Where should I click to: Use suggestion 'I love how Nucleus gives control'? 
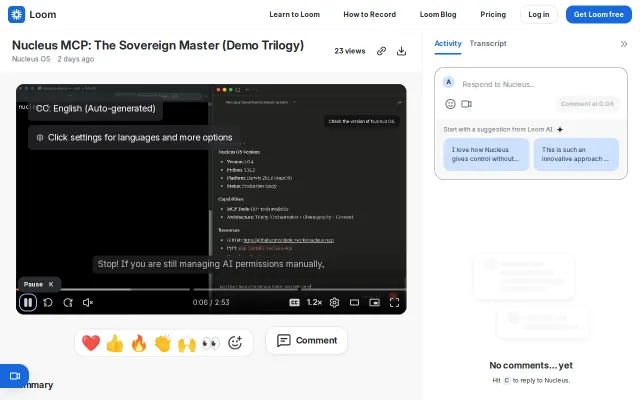486,154
